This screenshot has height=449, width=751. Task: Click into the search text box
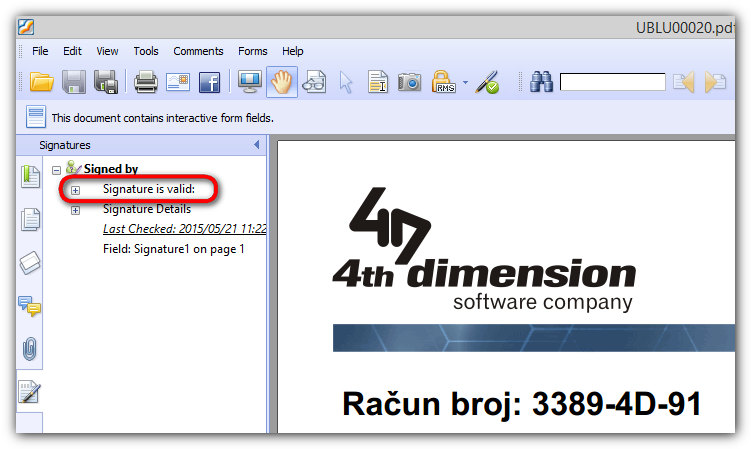click(x=613, y=82)
